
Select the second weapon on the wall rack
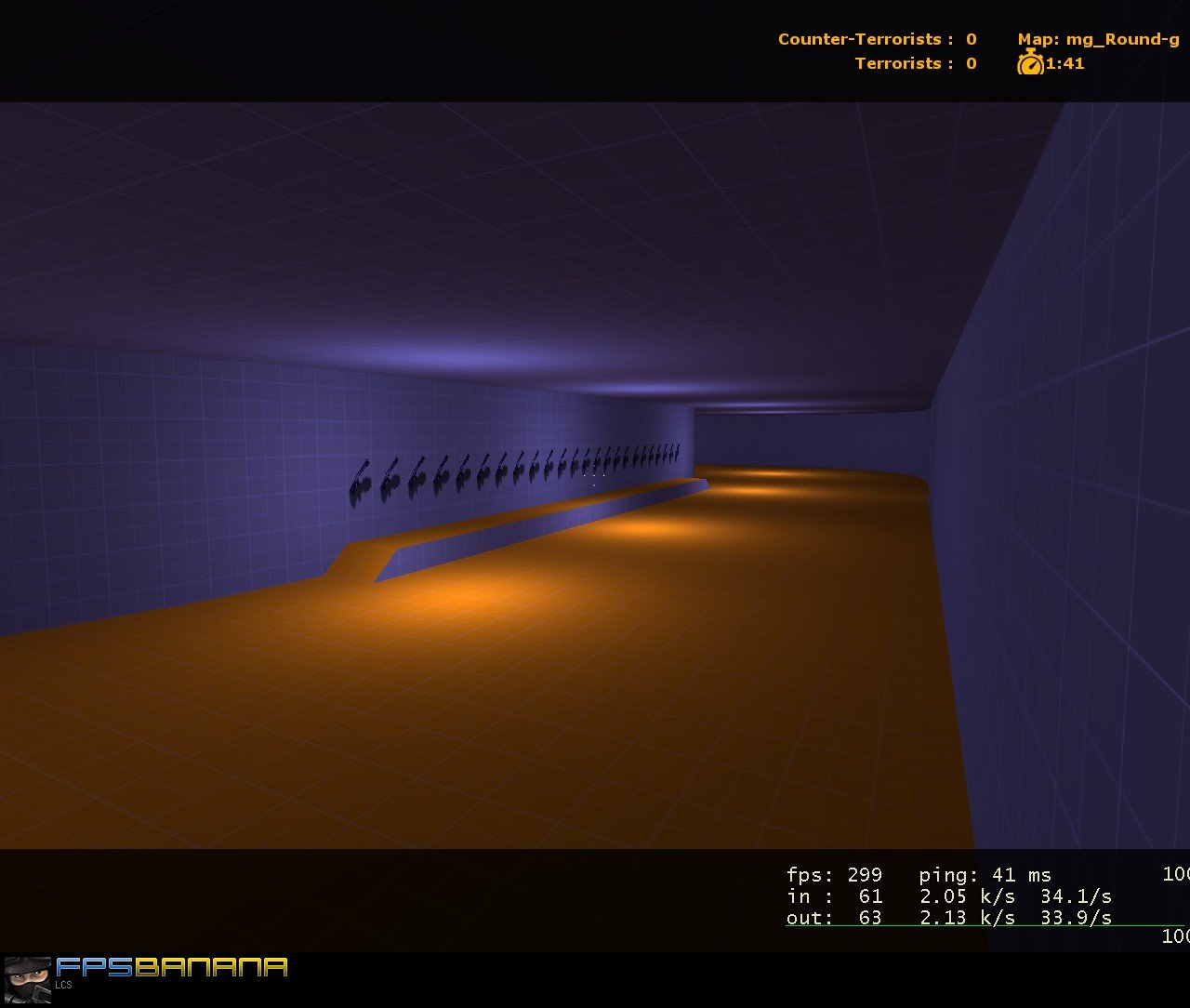[x=390, y=480]
